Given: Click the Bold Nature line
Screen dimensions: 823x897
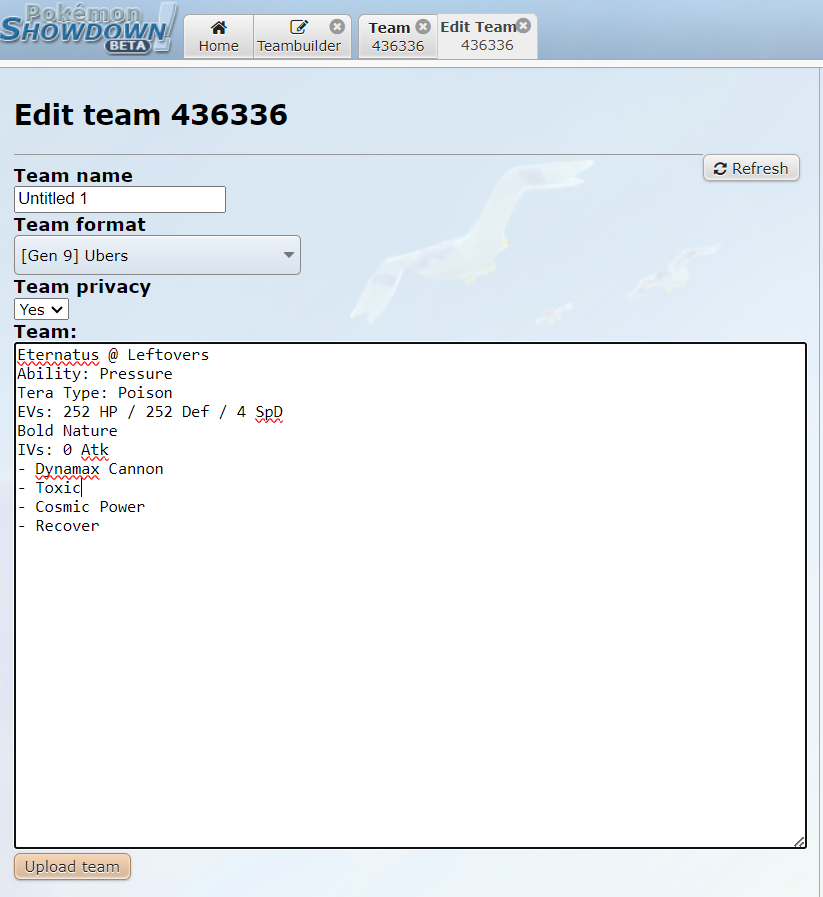Looking at the screenshot, I should 67,431.
